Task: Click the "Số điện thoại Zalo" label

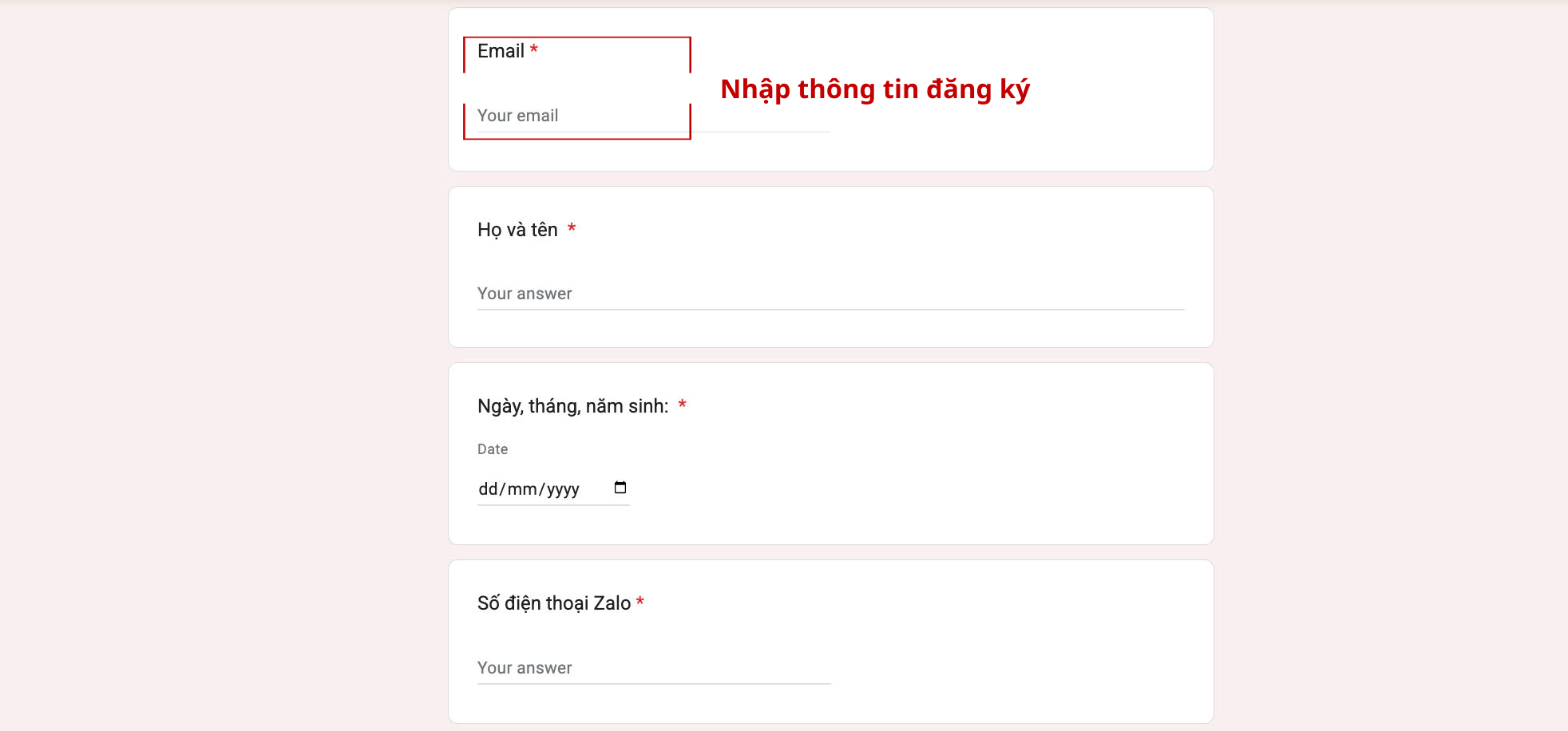Action: (x=554, y=603)
